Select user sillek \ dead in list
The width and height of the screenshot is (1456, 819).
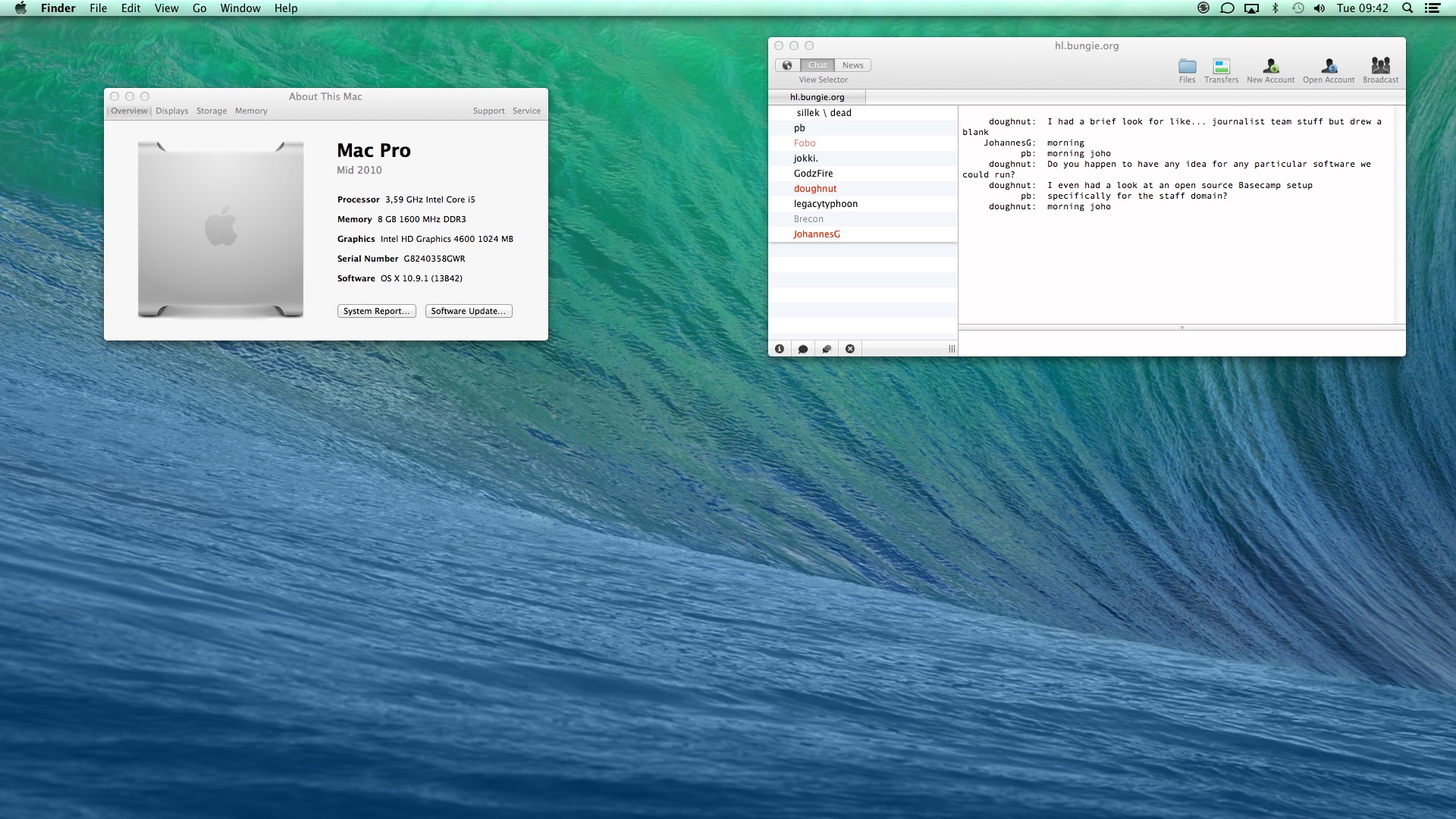click(863, 113)
